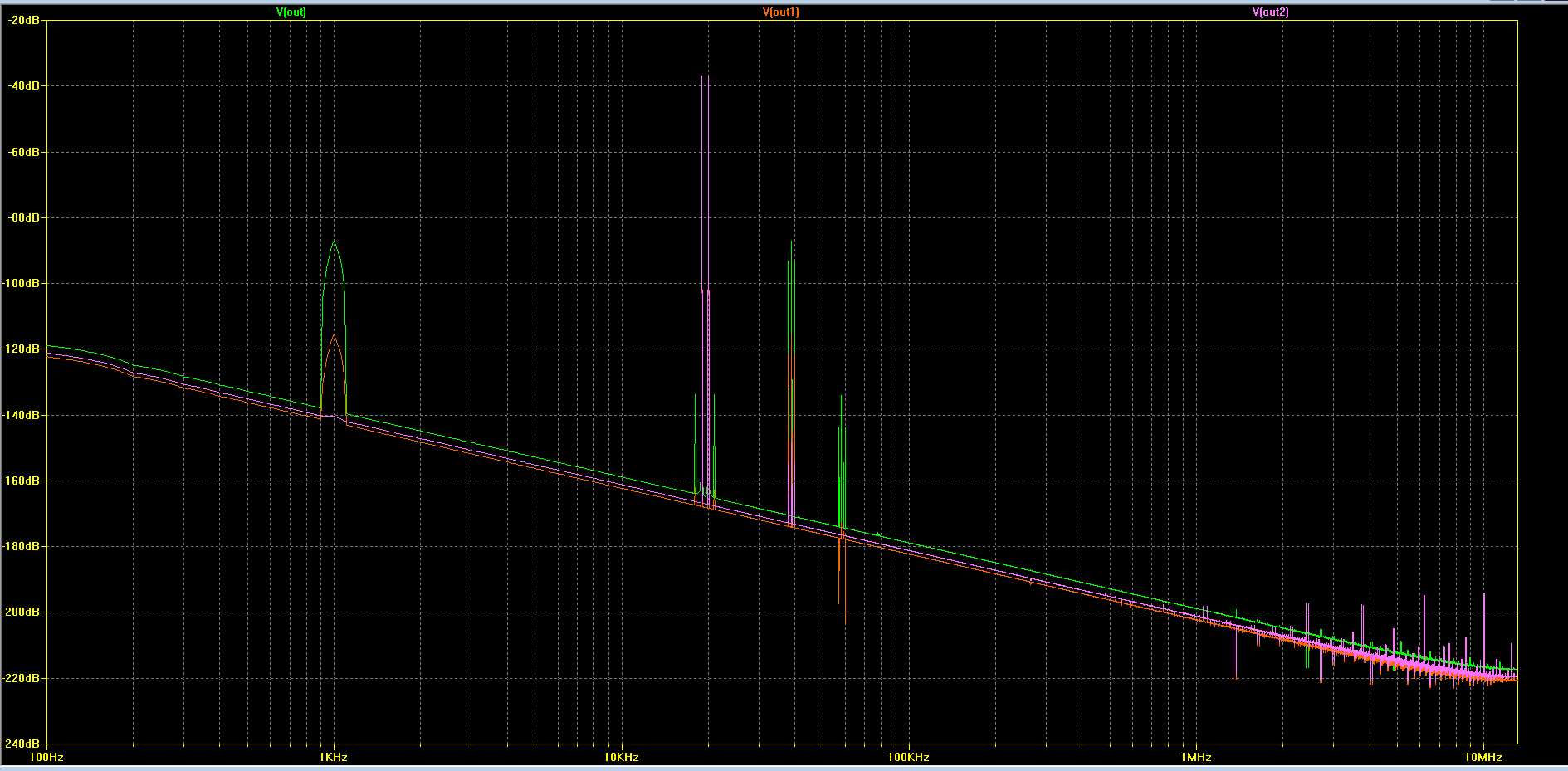Click the -60dB vertical axis label
This screenshot has height=771, width=1568.
[x=23, y=152]
